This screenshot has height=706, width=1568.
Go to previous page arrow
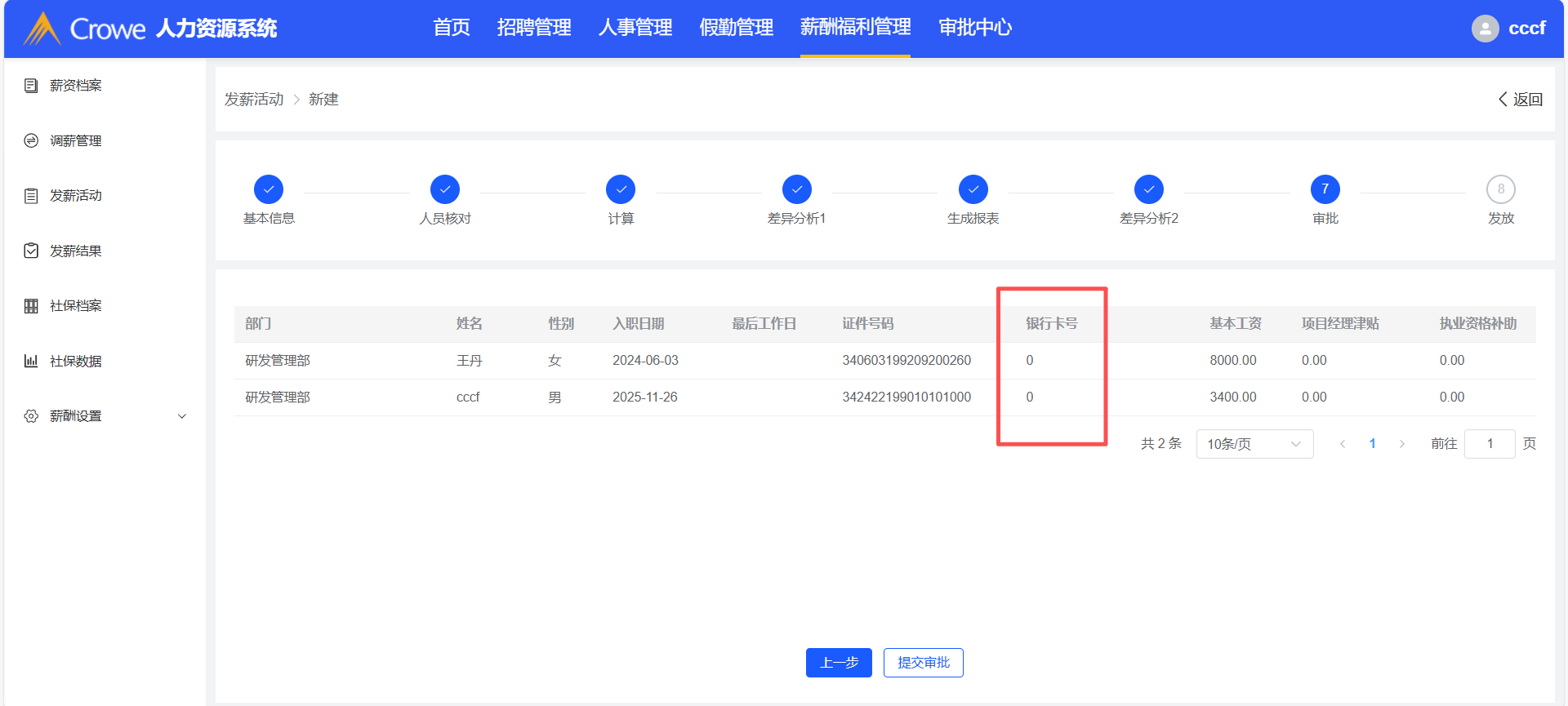[x=1343, y=444]
